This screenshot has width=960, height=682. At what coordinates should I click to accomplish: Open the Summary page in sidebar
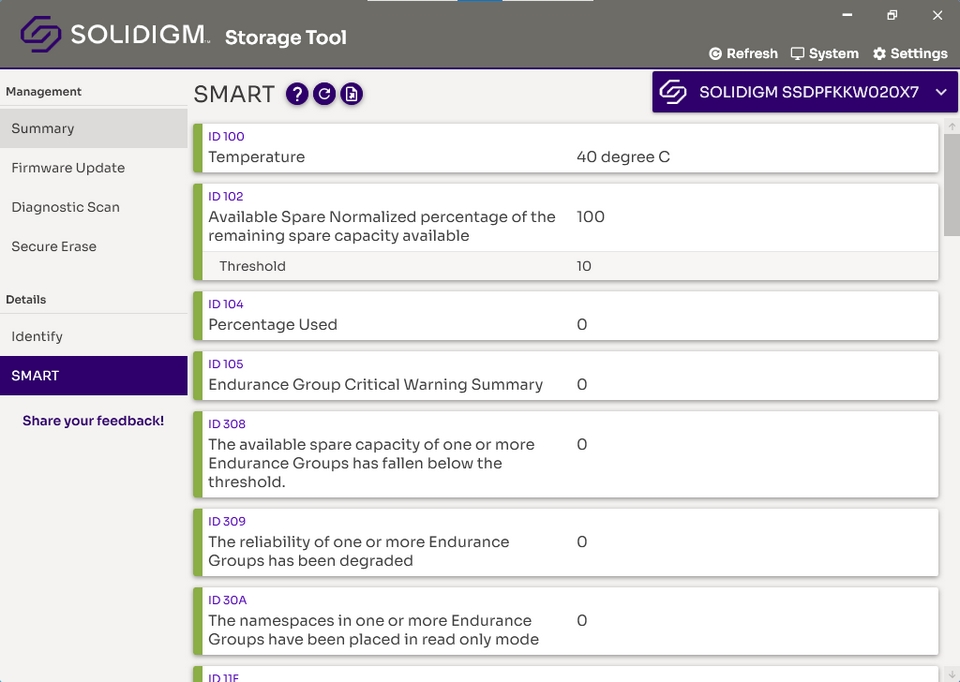(94, 129)
